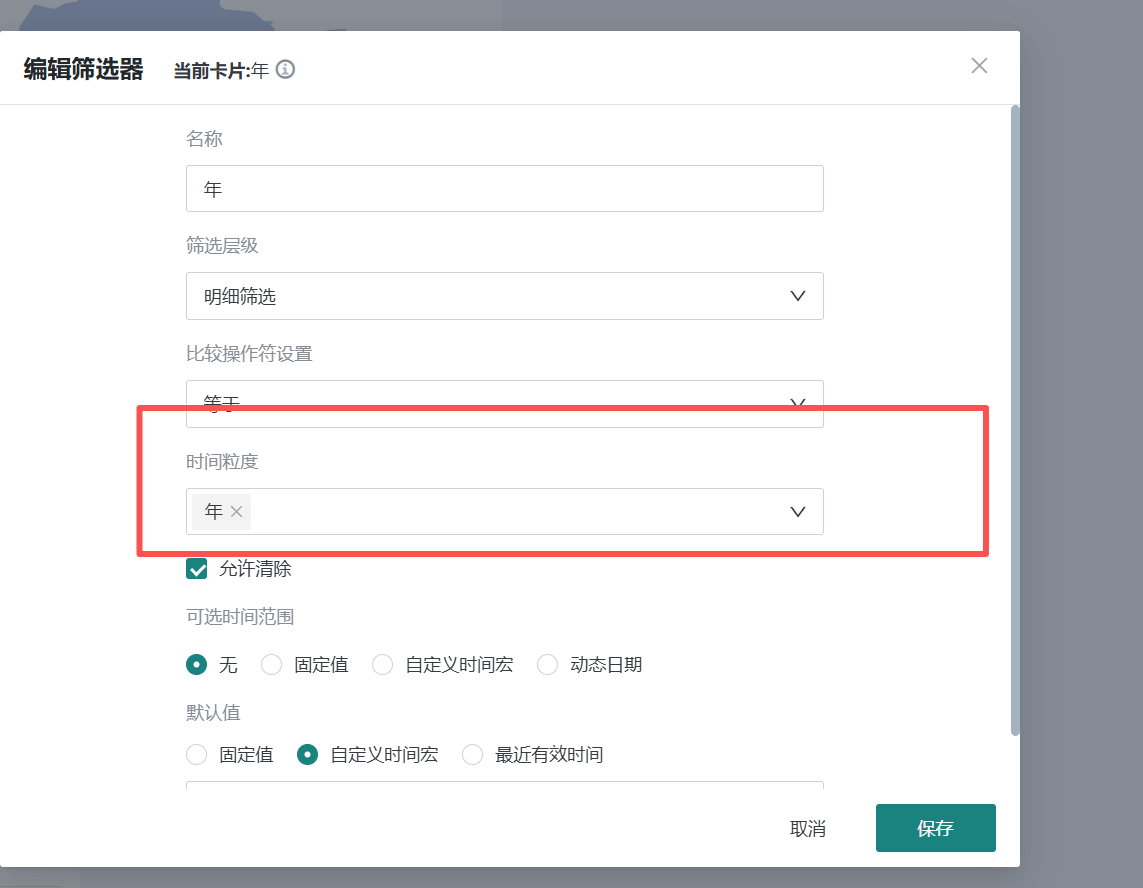This screenshot has width=1143, height=888.
Task: Click the 取消 button
Action: (808, 829)
